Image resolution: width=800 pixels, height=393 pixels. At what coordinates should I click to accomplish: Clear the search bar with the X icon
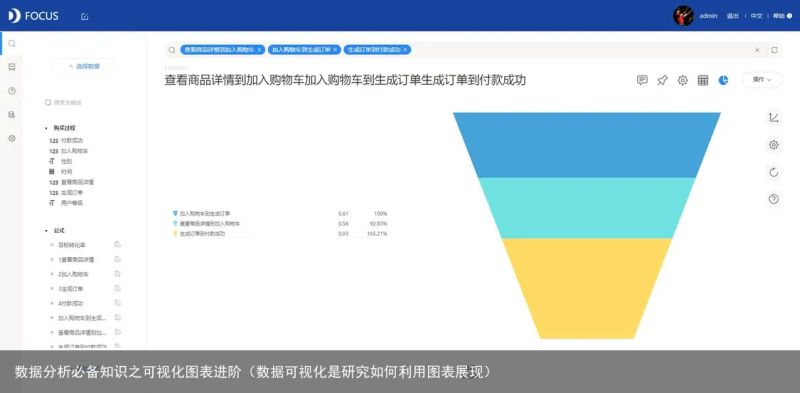coord(757,50)
